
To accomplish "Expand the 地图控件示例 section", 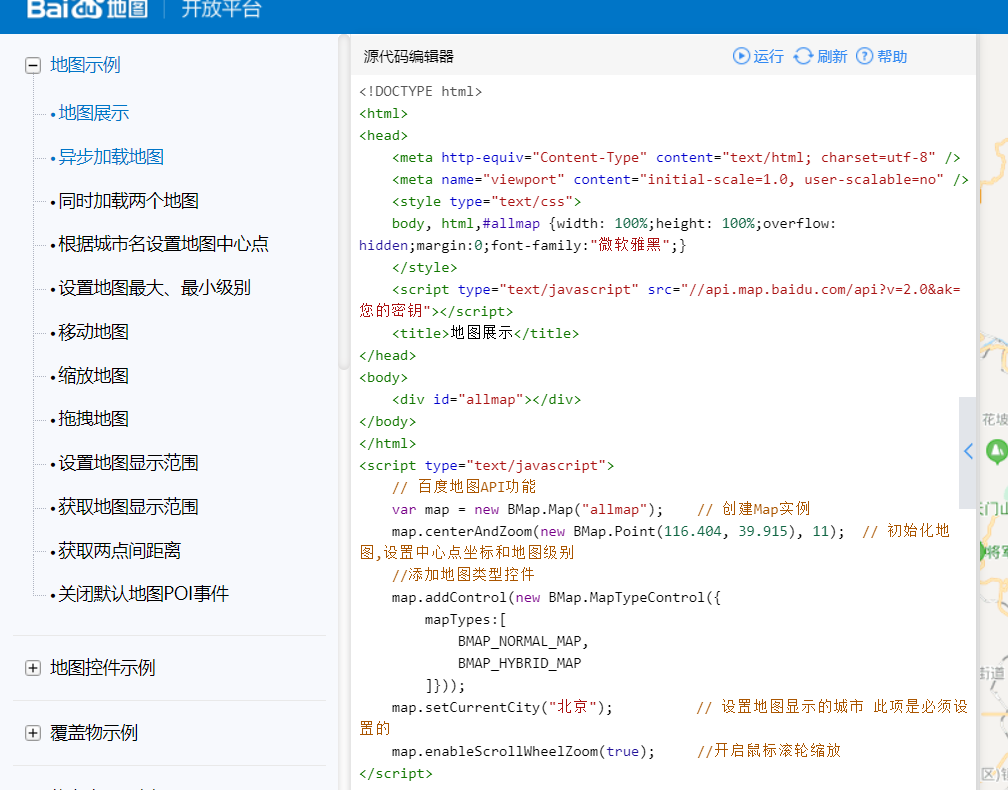I will click(x=33, y=668).
